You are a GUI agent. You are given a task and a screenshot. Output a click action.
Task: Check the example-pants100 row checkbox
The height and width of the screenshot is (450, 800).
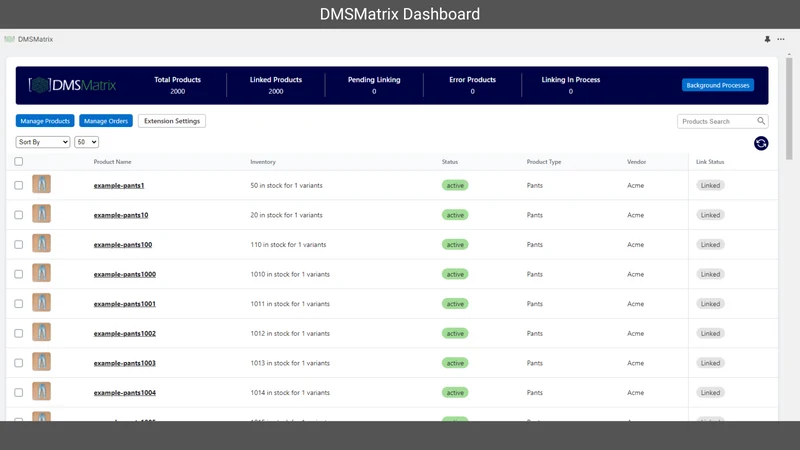click(x=19, y=244)
